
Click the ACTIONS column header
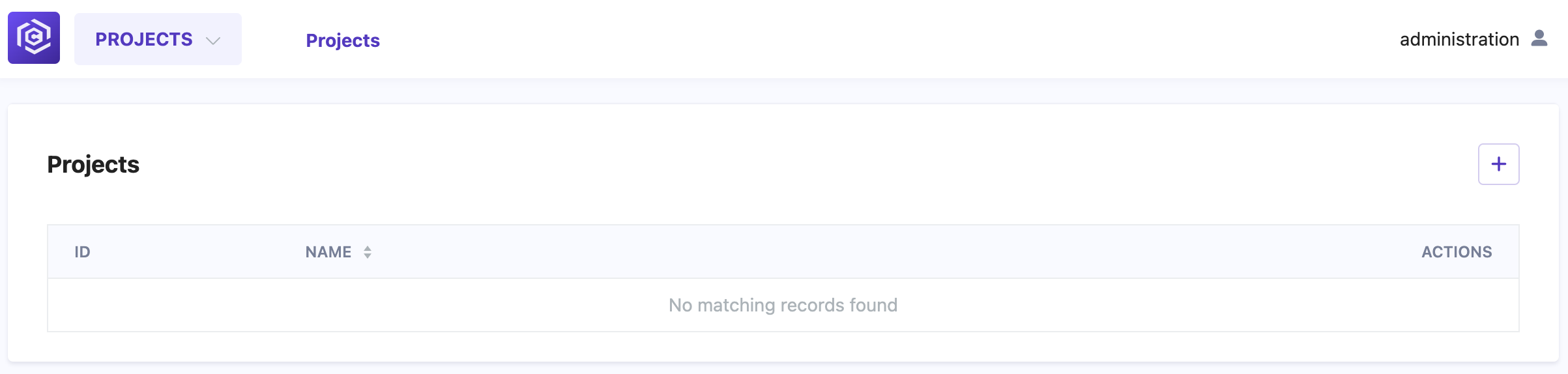point(1457,252)
